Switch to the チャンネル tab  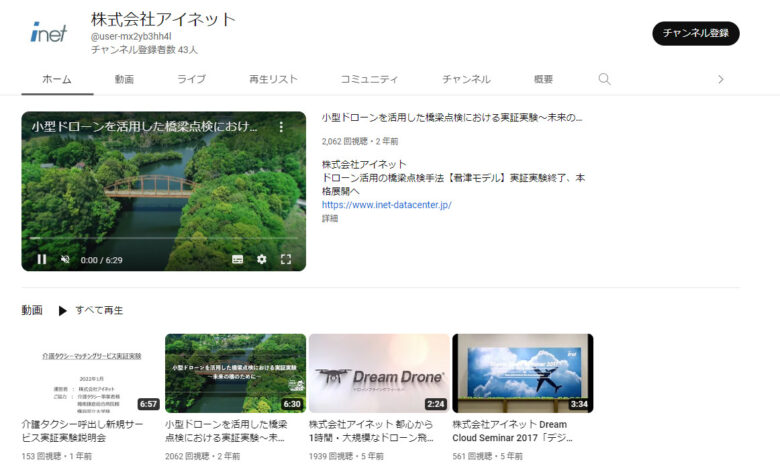[x=466, y=79]
